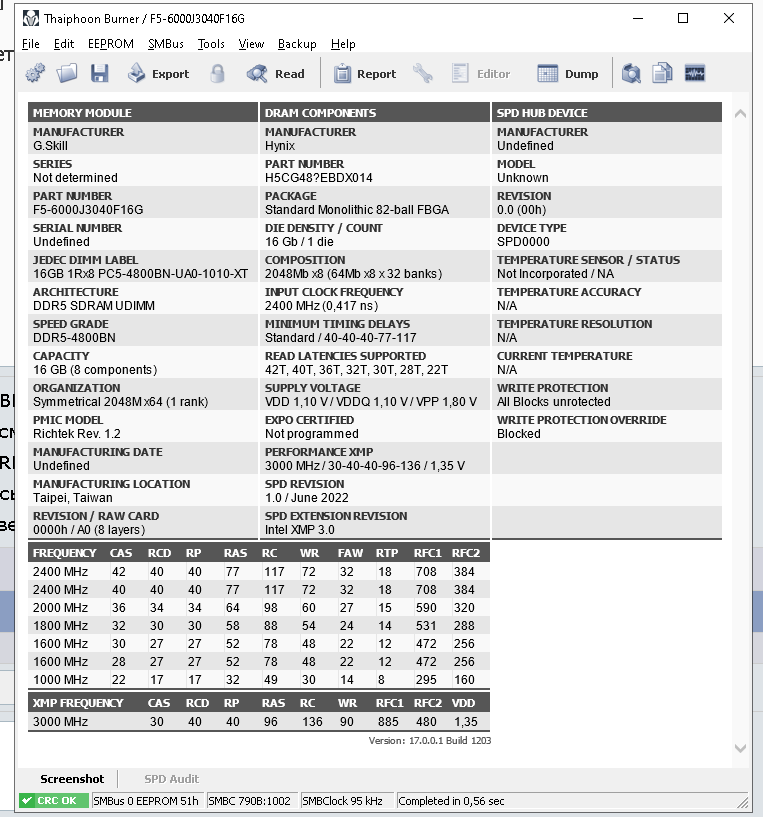Screen dimensions: 763x817
Task: Click the Intel XMP 3.0 value
Action: 300,529
